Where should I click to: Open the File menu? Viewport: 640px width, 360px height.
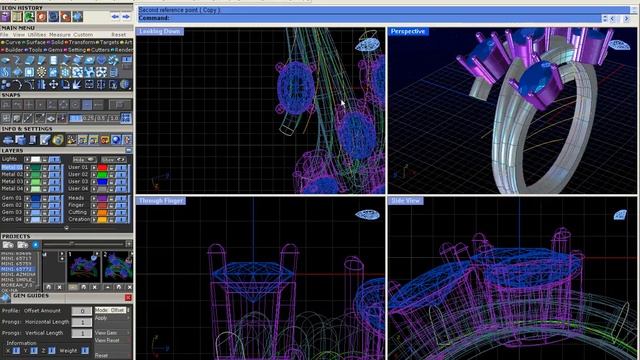tap(4, 35)
